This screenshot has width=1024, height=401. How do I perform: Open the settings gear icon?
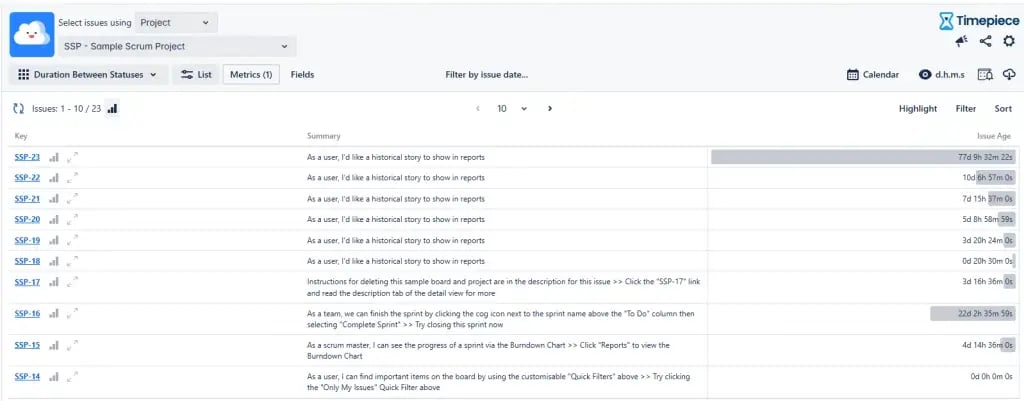coord(1009,41)
